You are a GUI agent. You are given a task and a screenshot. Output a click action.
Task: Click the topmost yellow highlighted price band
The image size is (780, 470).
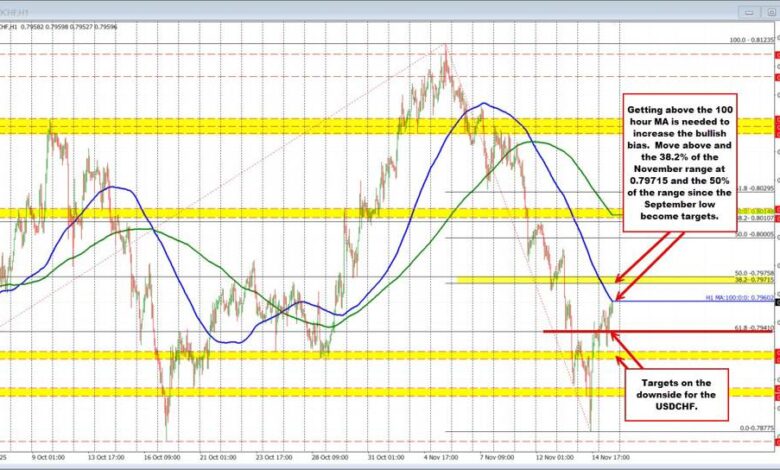[x=300, y=124]
